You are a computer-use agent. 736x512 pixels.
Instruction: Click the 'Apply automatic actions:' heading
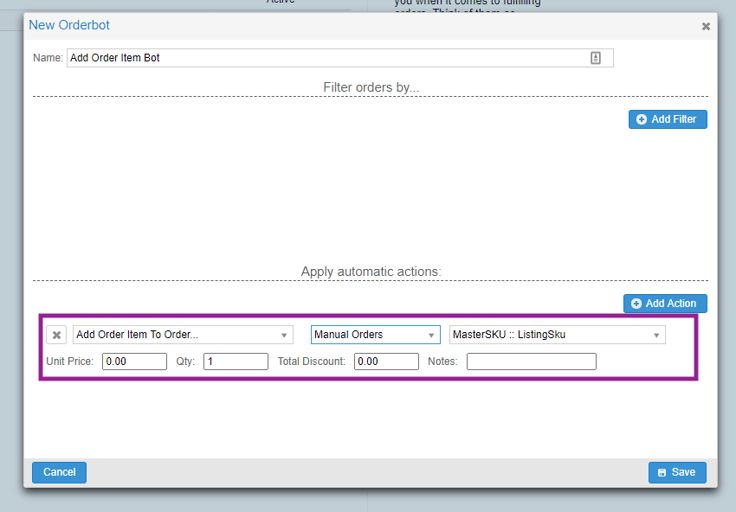pos(371,271)
